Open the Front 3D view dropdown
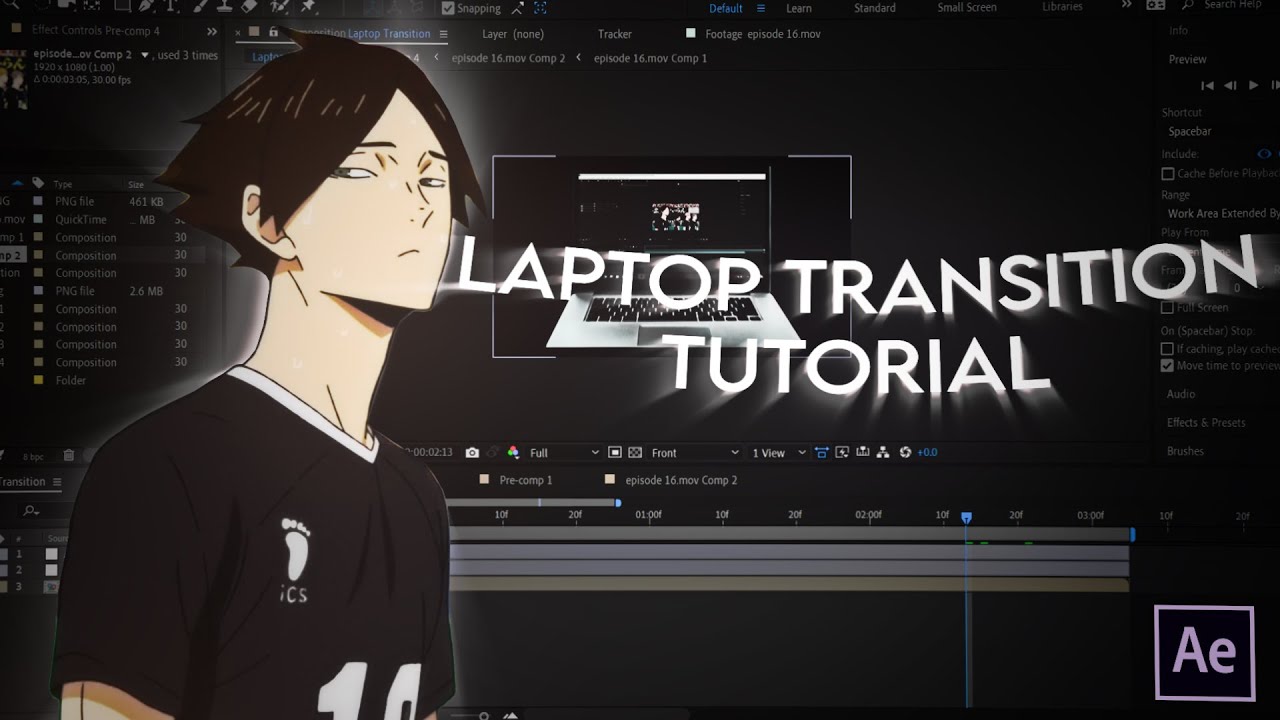The width and height of the screenshot is (1280, 720). pyautogui.click(x=695, y=453)
